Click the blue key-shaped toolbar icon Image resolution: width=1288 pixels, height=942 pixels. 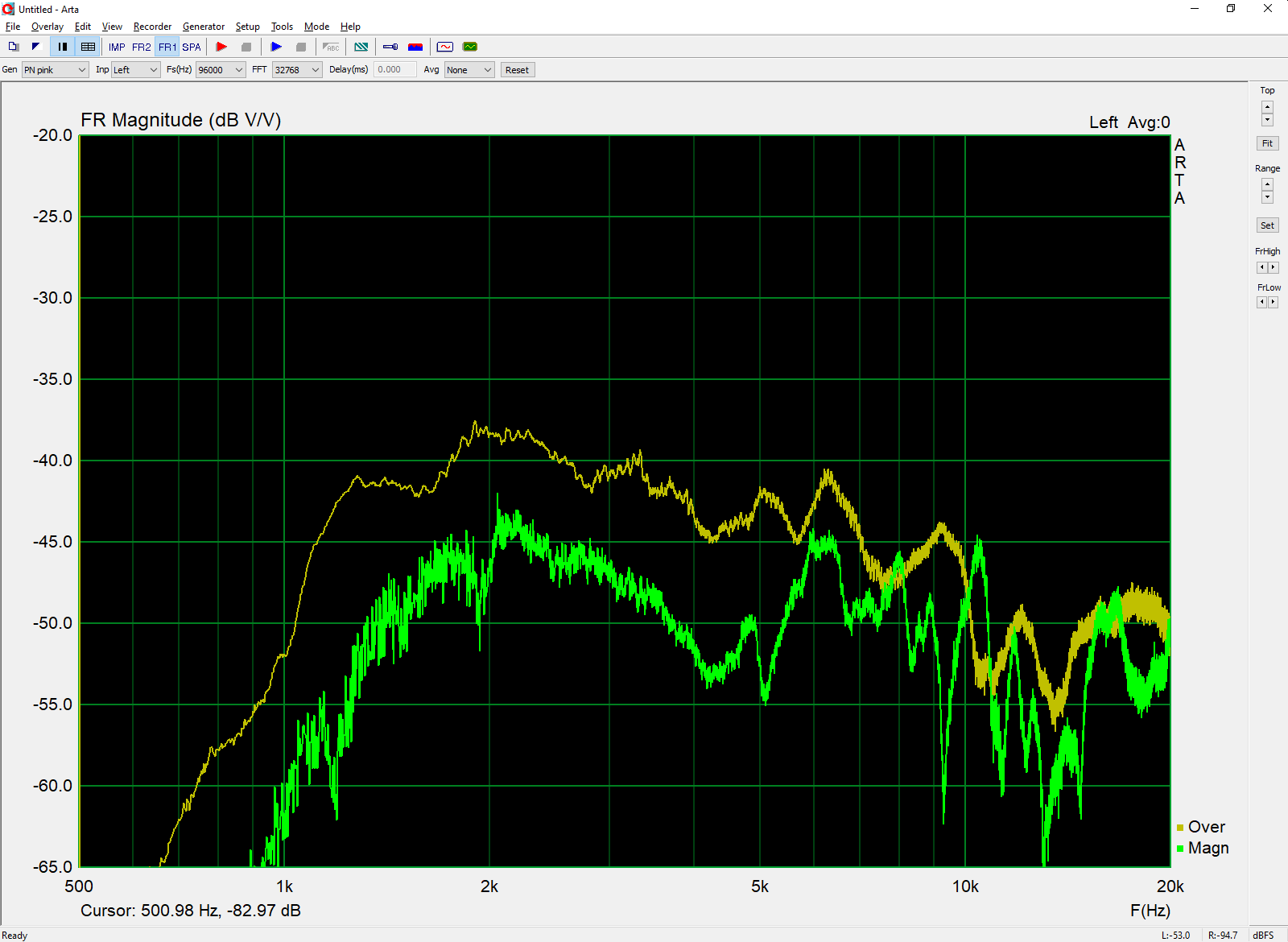[390, 47]
